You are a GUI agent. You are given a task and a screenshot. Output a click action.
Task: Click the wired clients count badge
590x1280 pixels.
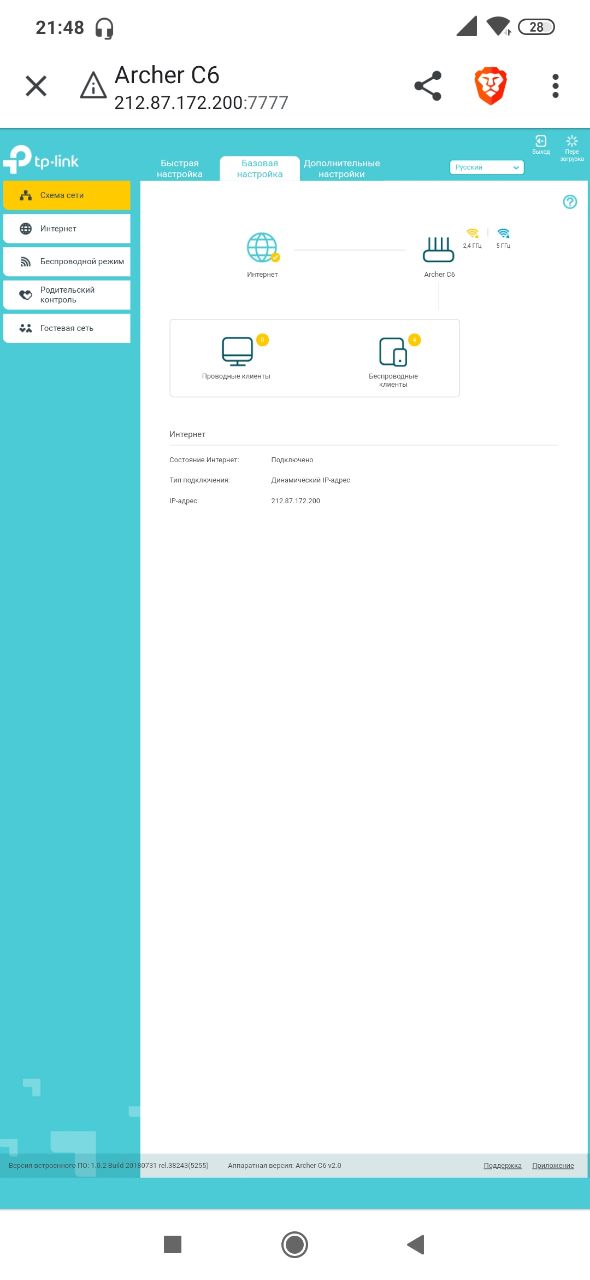[262, 340]
